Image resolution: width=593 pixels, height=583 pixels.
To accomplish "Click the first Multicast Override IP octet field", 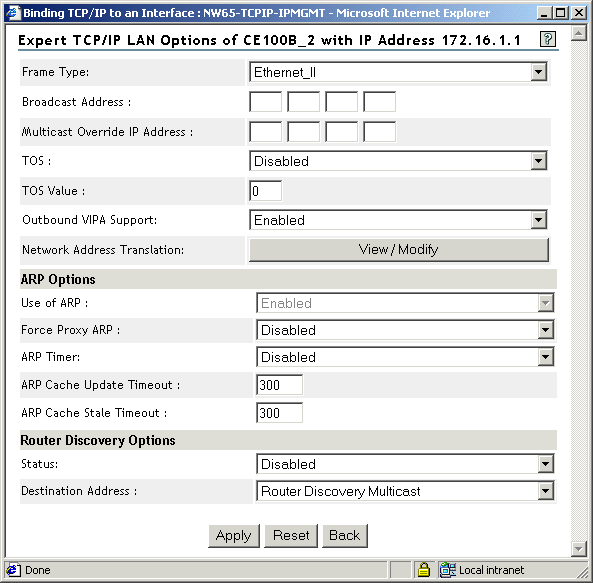I will (x=265, y=132).
